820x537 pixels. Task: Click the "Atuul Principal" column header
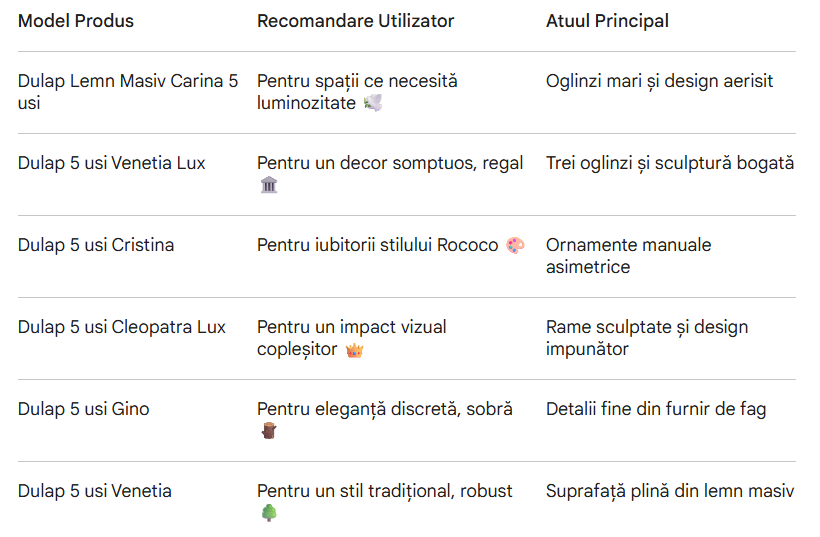point(608,21)
